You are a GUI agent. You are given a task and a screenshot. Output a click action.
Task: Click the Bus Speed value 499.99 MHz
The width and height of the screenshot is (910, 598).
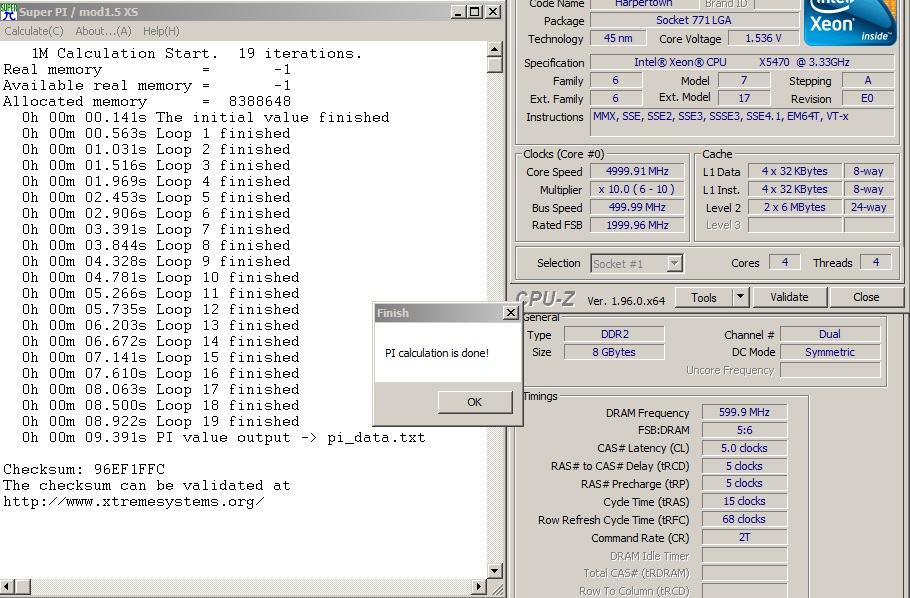pyautogui.click(x=637, y=207)
